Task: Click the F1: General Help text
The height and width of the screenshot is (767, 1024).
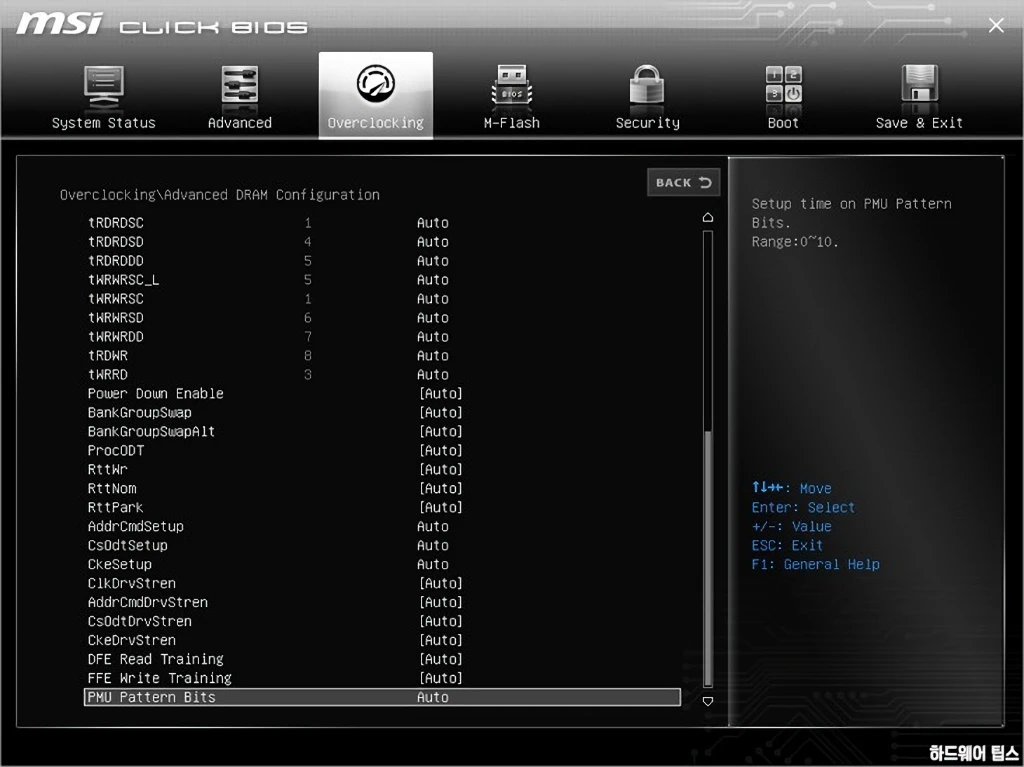Action: pos(815,564)
